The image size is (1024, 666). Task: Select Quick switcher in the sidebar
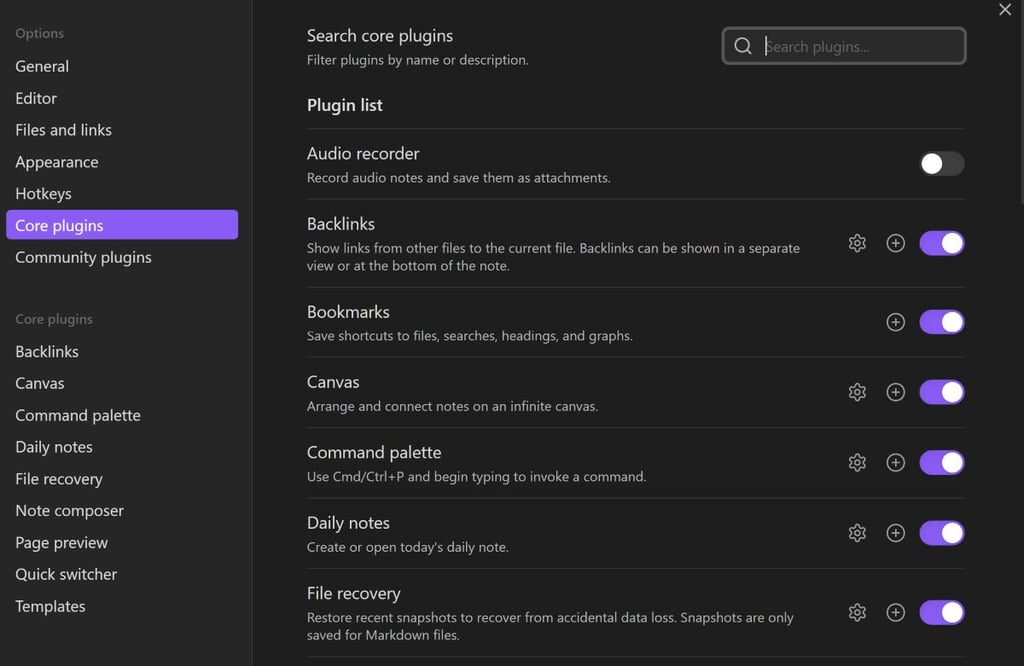coord(66,574)
